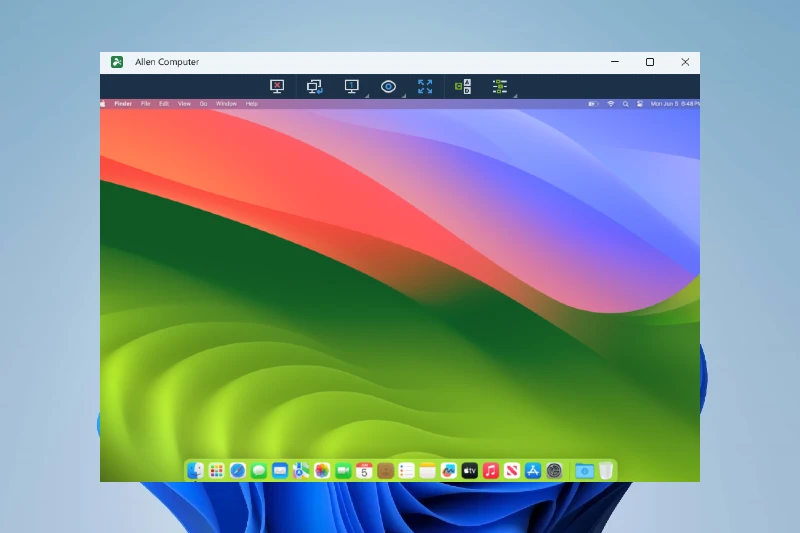Launch Maps from the Dock
The image size is (800, 533).
(301, 471)
